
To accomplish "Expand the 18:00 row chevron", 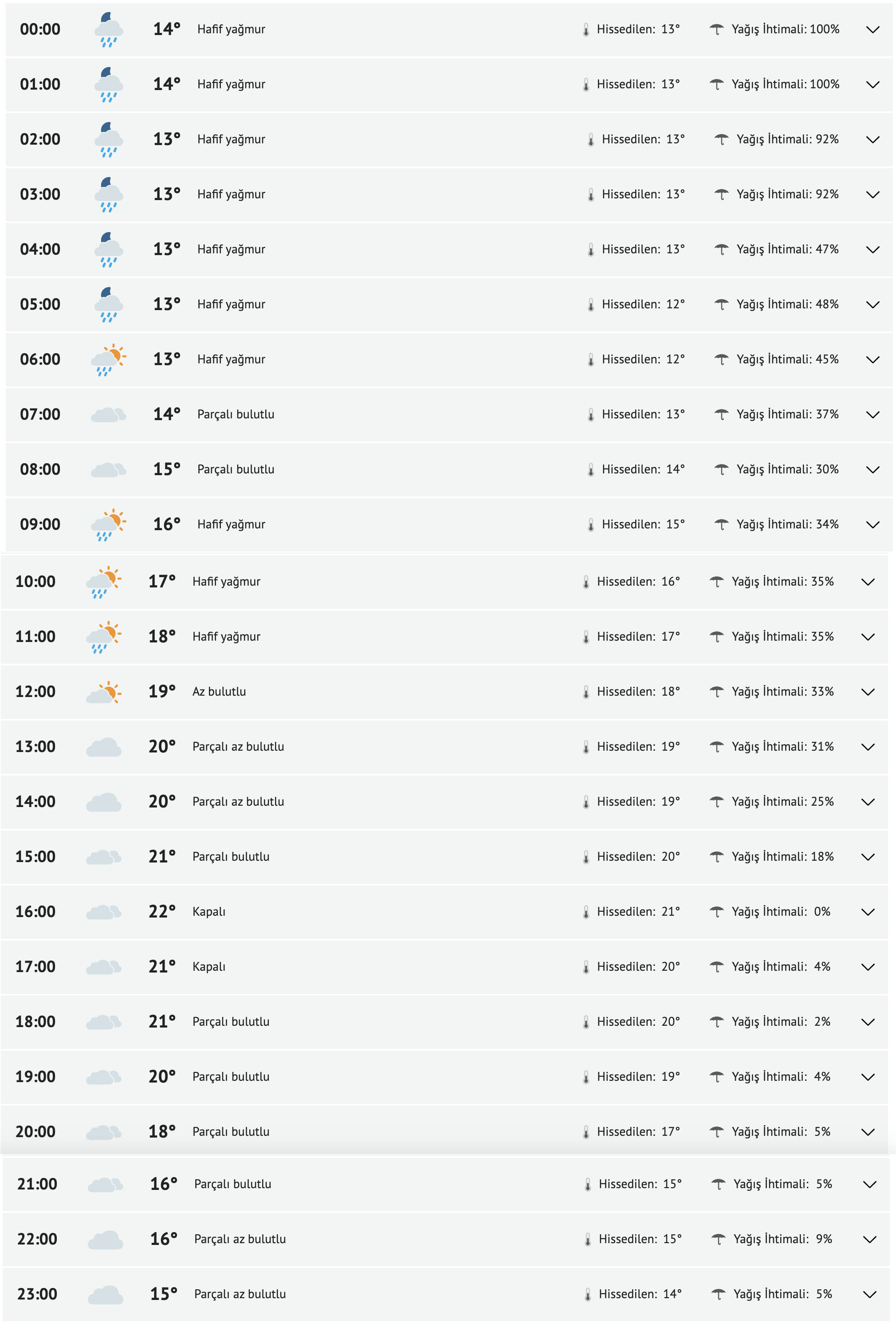I will (868, 1022).
